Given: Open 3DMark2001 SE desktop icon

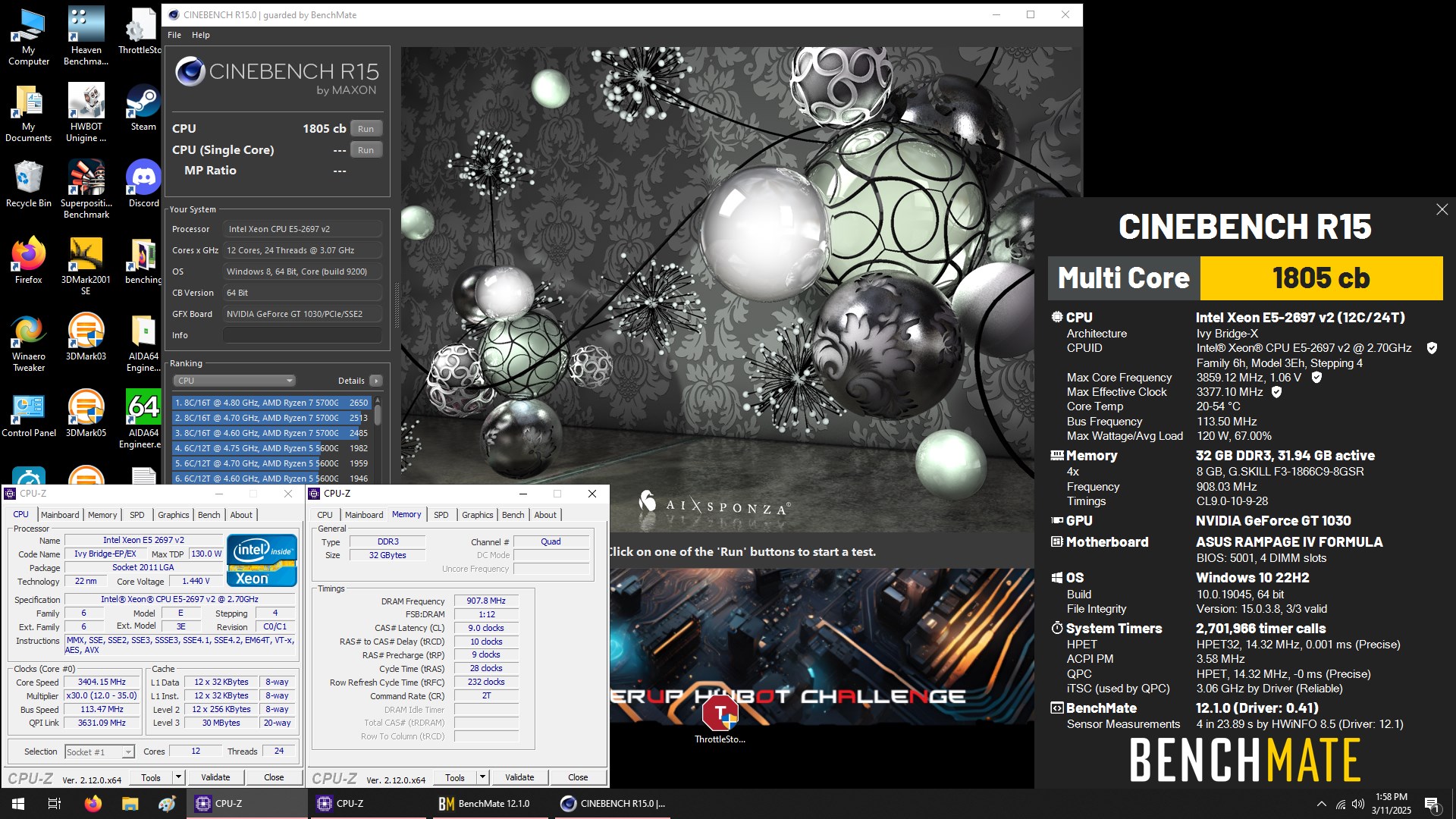Looking at the screenshot, I should coord(86,266).
